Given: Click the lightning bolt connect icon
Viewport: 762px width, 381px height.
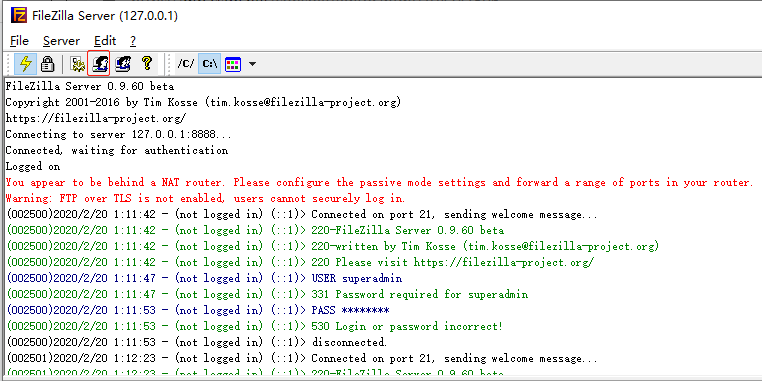Looking at the screenshot, I should click(x=25, y=63).
